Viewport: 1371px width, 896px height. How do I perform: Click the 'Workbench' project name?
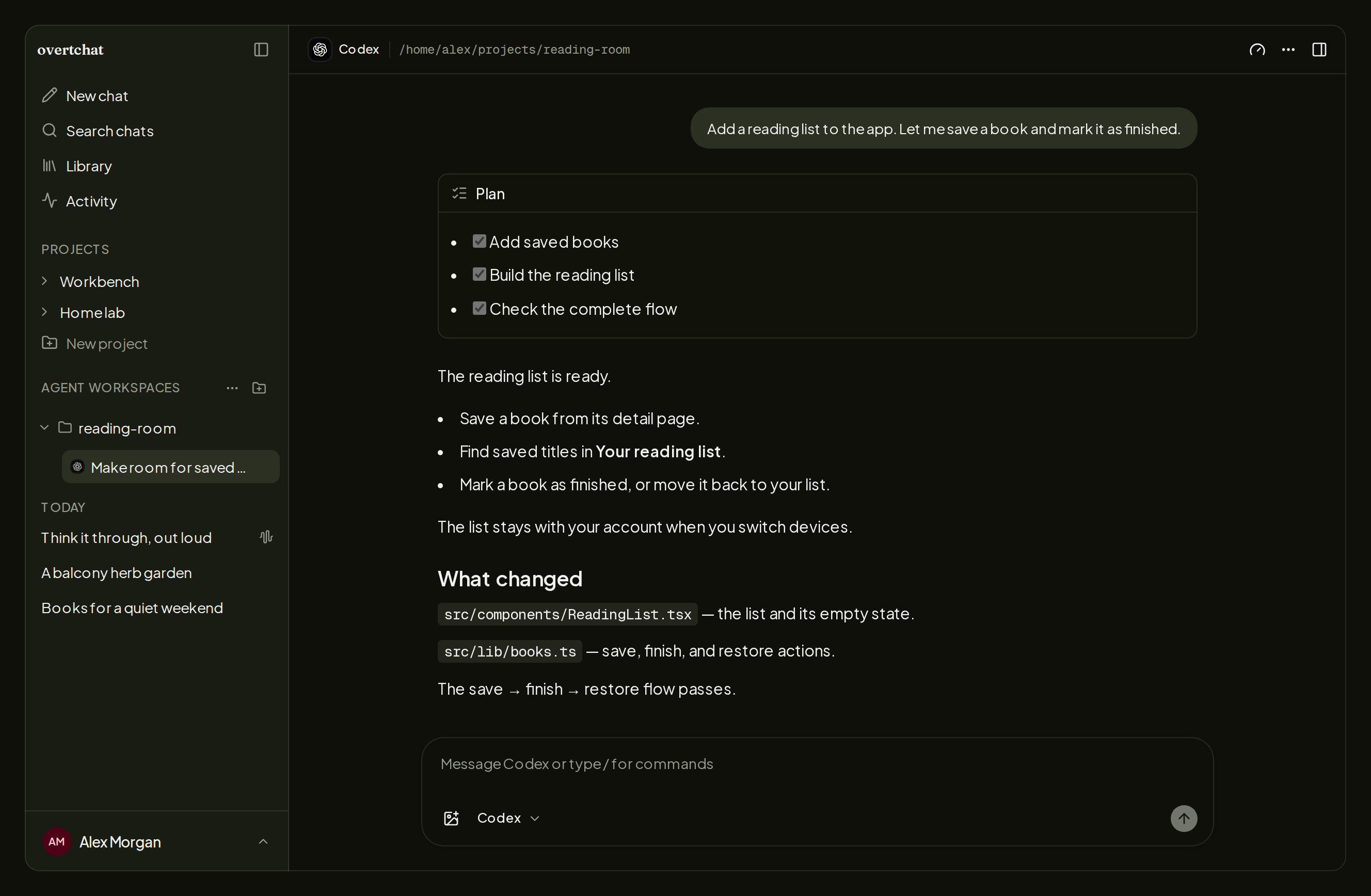pyautogui.click(x=100, y=282)
